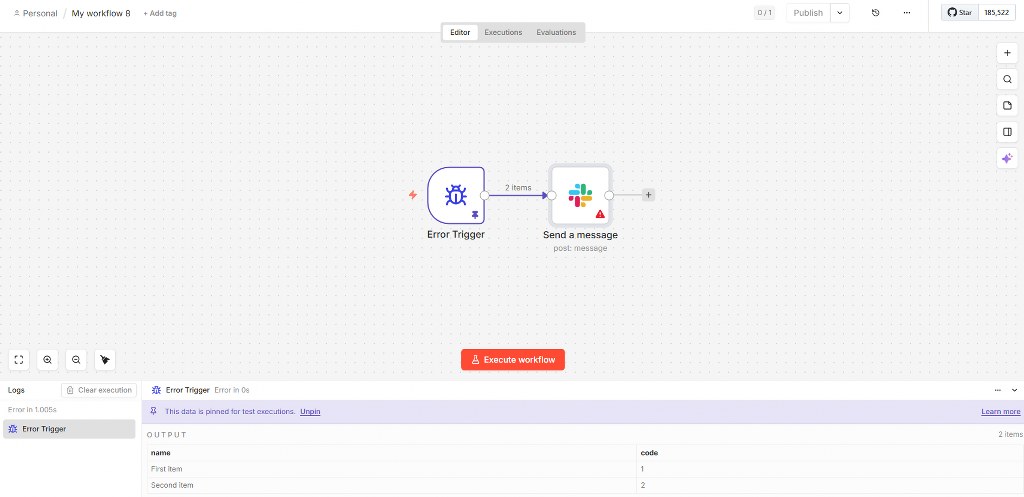The image size is (1024, 497).
Task: Click Execute workflow button
Action: pos(513,360)
